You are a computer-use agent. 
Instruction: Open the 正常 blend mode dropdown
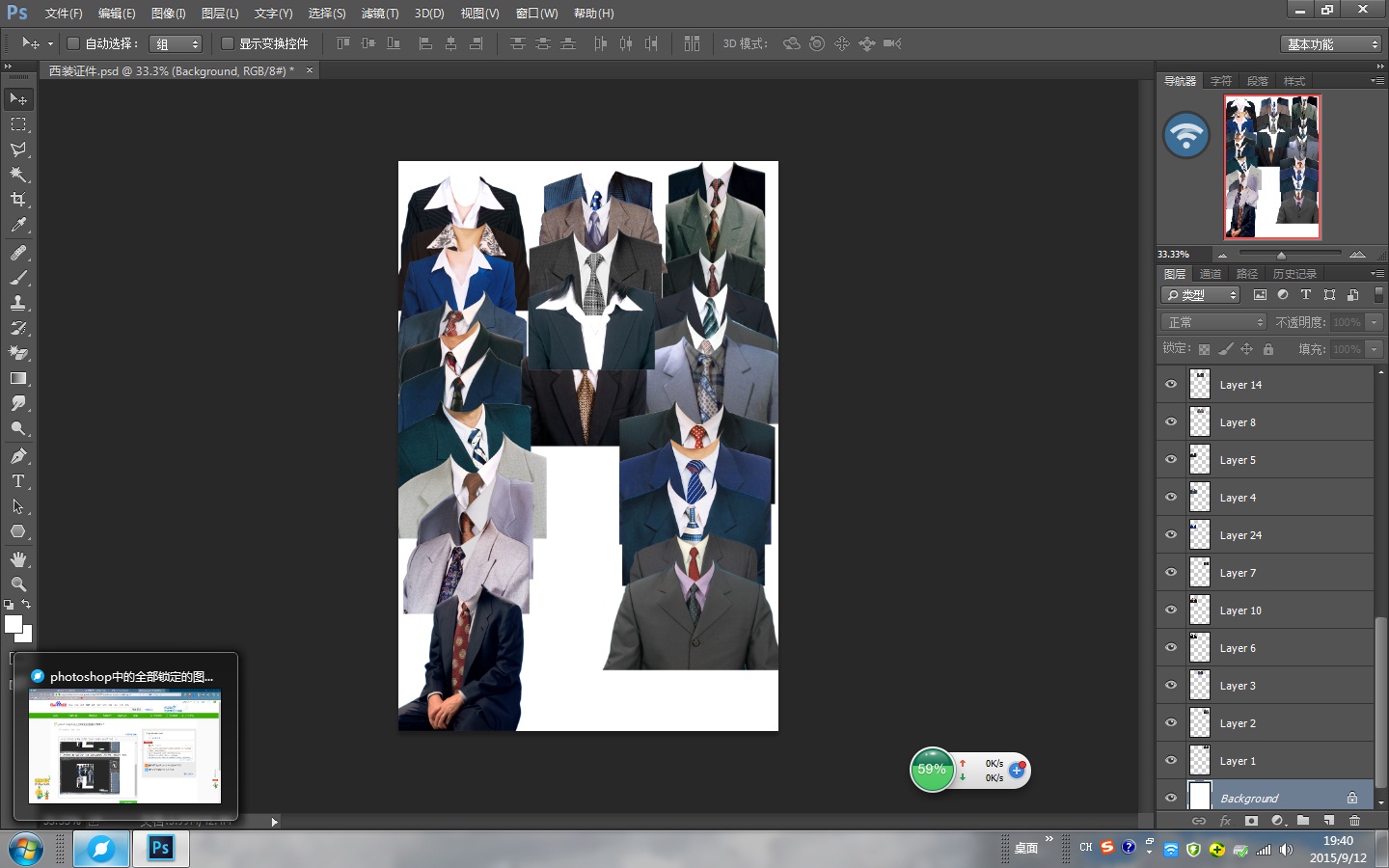pyautogui.click(x=1213, y=322)
